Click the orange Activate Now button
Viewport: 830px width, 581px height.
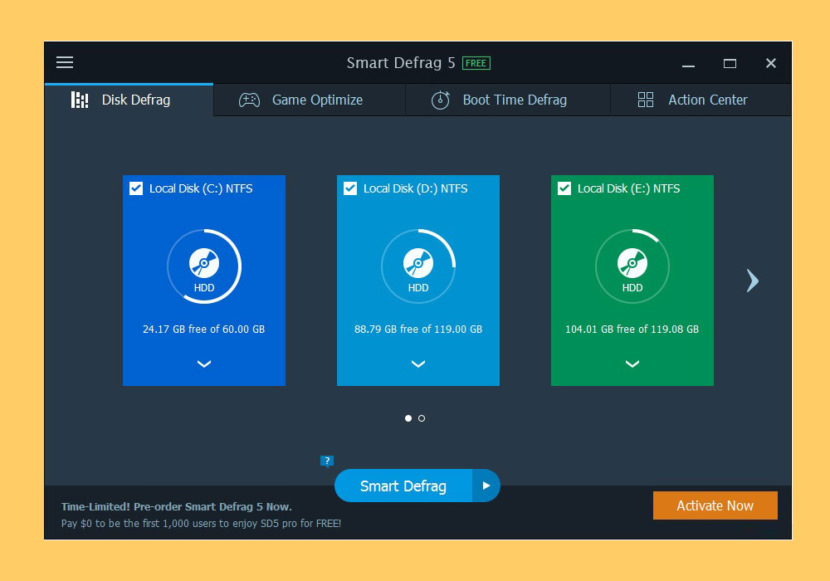[715, 505]
